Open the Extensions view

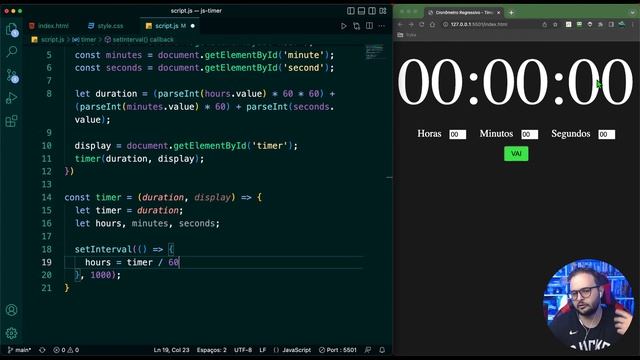point(12,121)
